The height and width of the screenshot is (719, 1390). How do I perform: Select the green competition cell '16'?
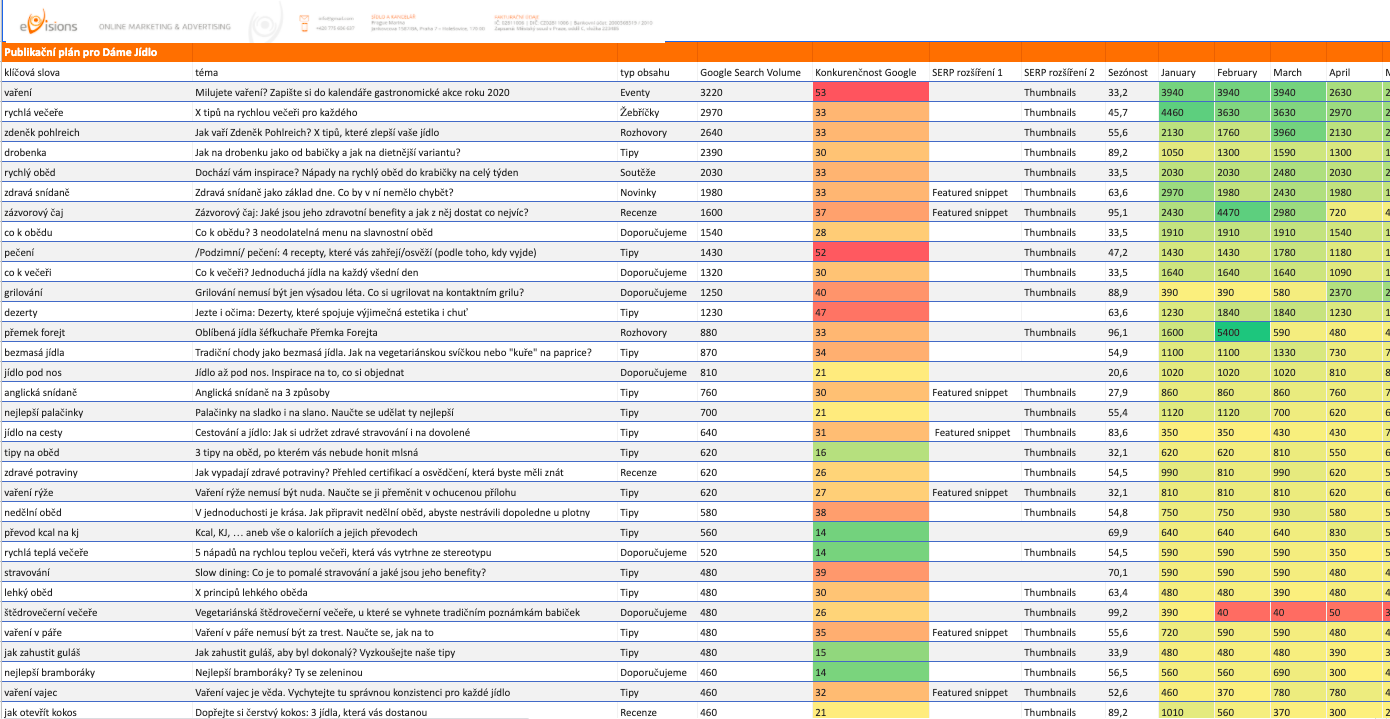[x=870, y=452]
